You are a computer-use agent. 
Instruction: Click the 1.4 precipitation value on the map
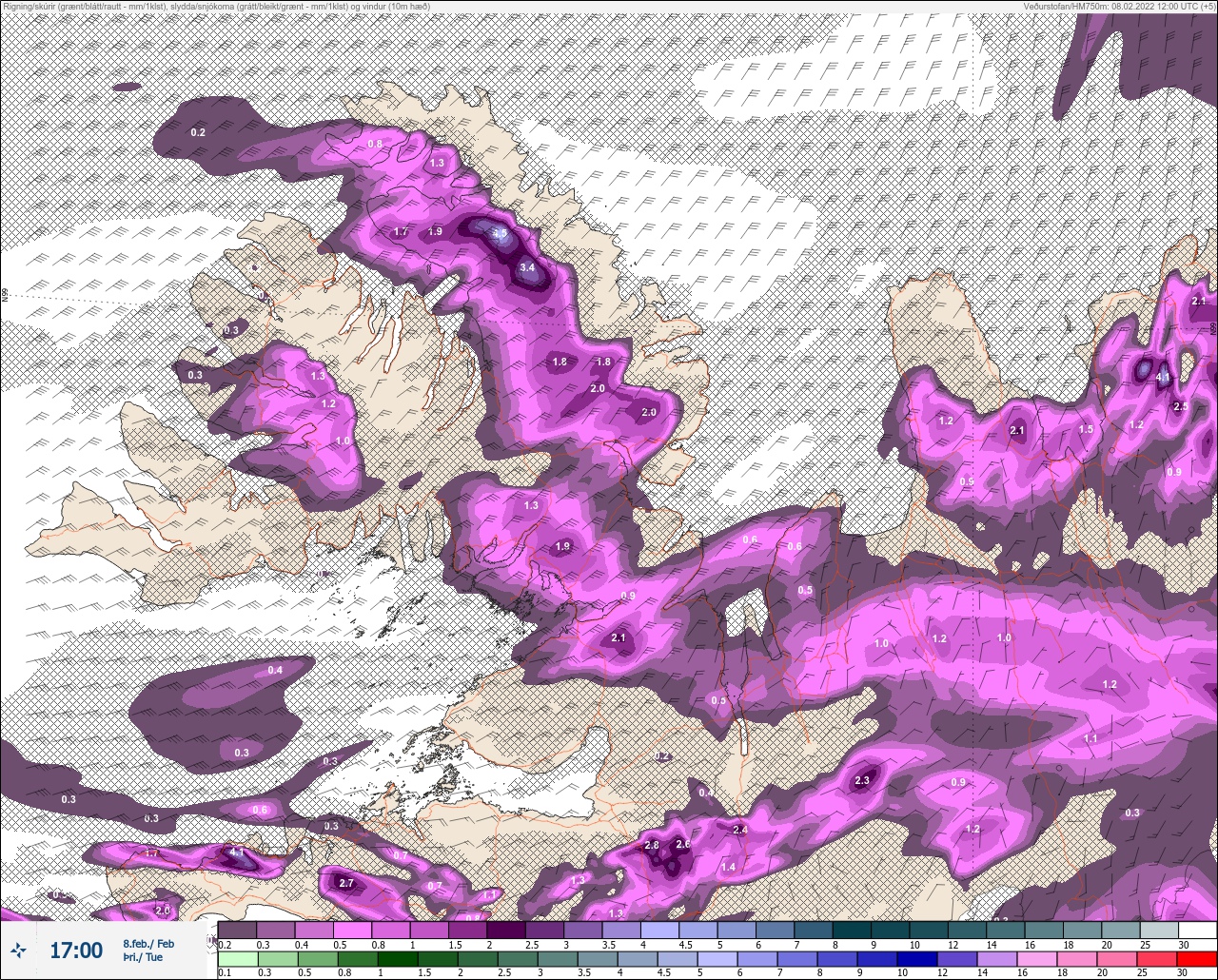coord(728,867)
